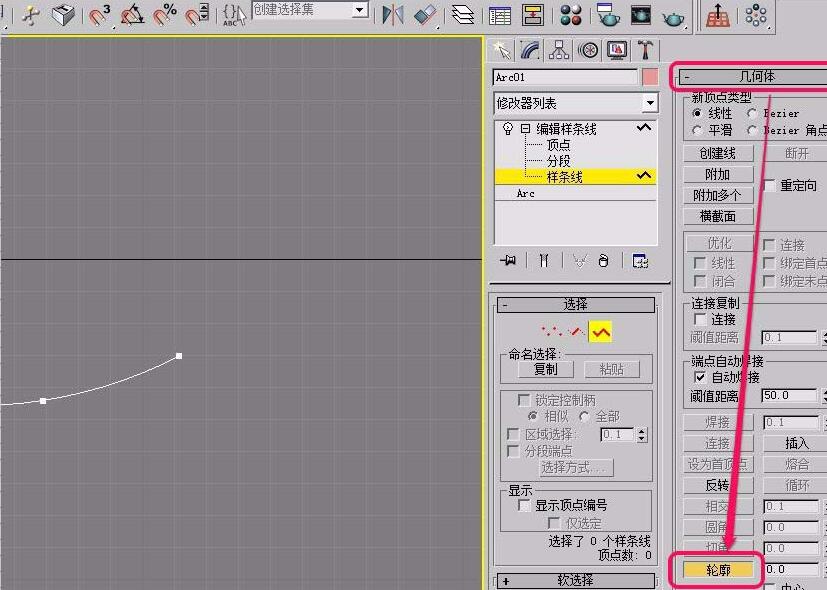Expand the 软选择 rollout
This screenshot has height=590, width=827.
pos(575,580)
